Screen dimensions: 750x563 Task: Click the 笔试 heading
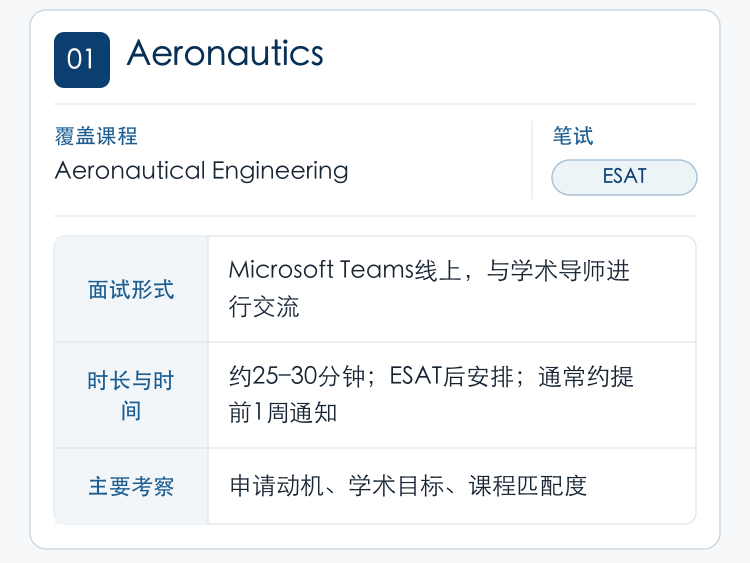573,135
